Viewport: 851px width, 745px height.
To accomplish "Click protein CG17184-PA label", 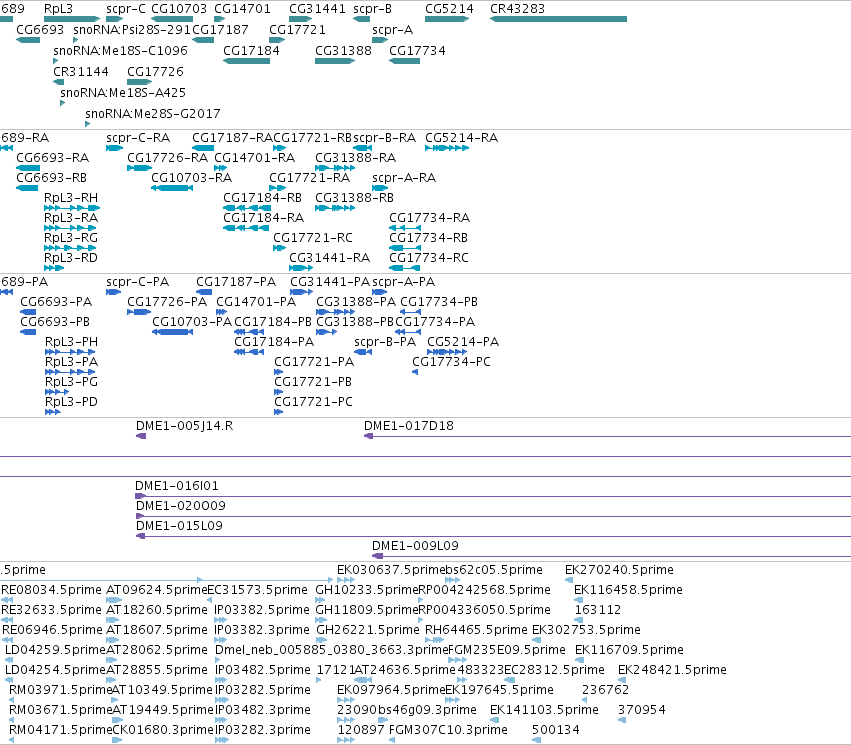I will coord(274,342).
